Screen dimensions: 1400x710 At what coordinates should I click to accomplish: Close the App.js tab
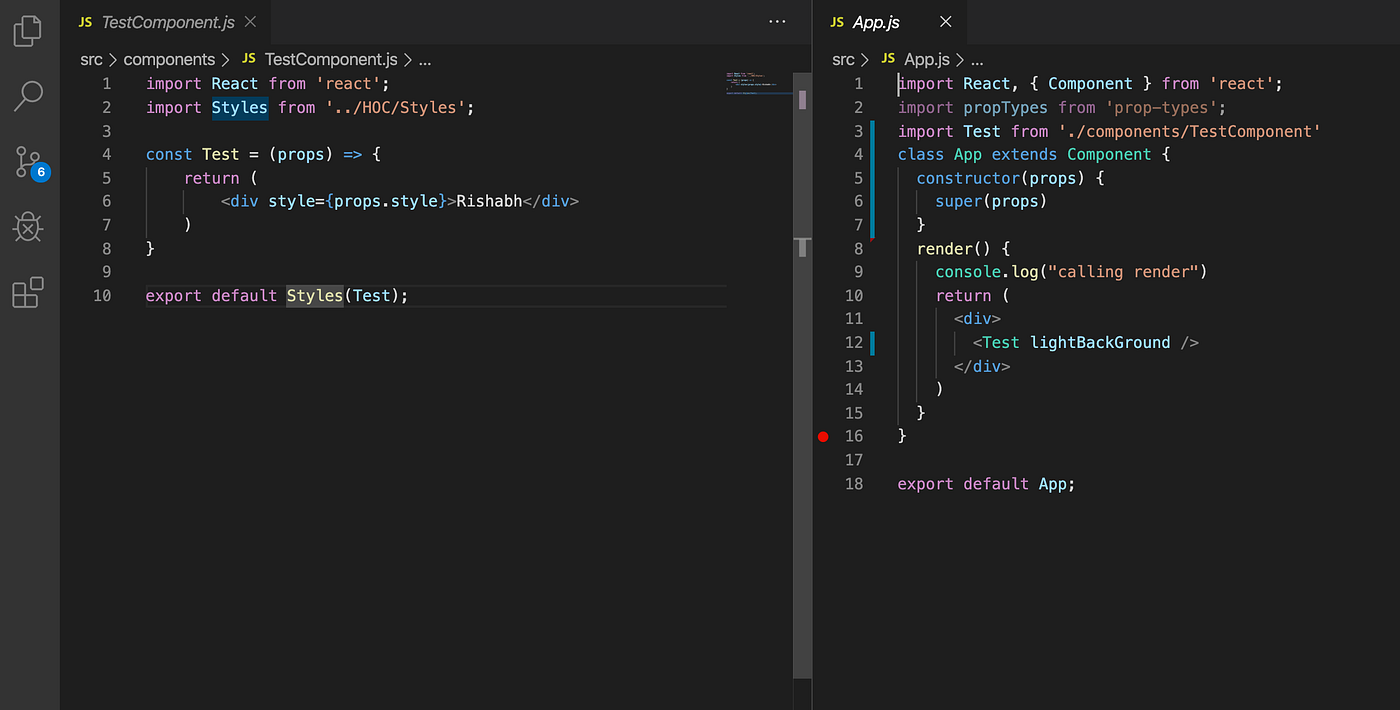click(944, 21)
